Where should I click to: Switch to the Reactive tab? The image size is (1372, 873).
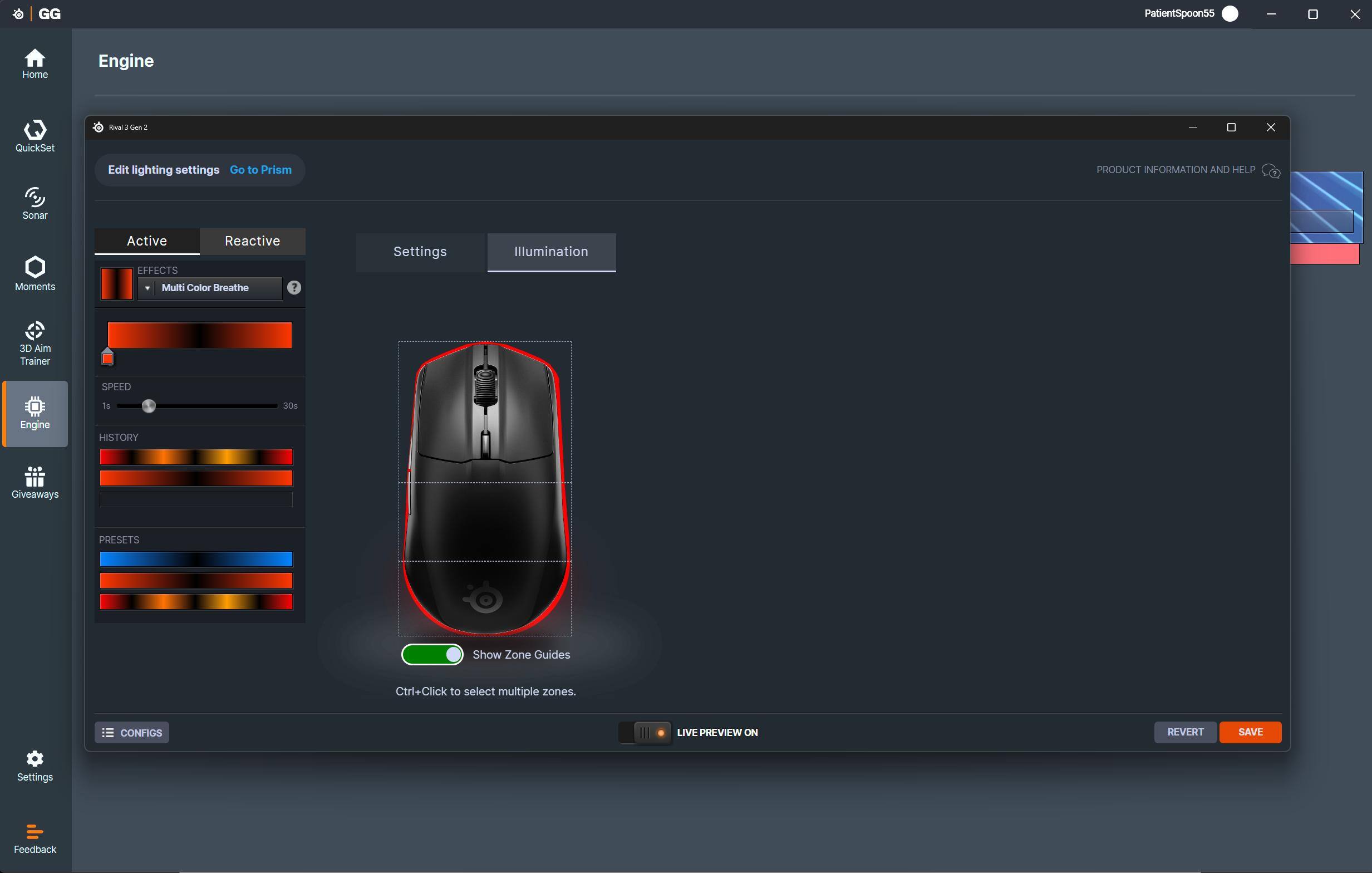click(252, 241)
